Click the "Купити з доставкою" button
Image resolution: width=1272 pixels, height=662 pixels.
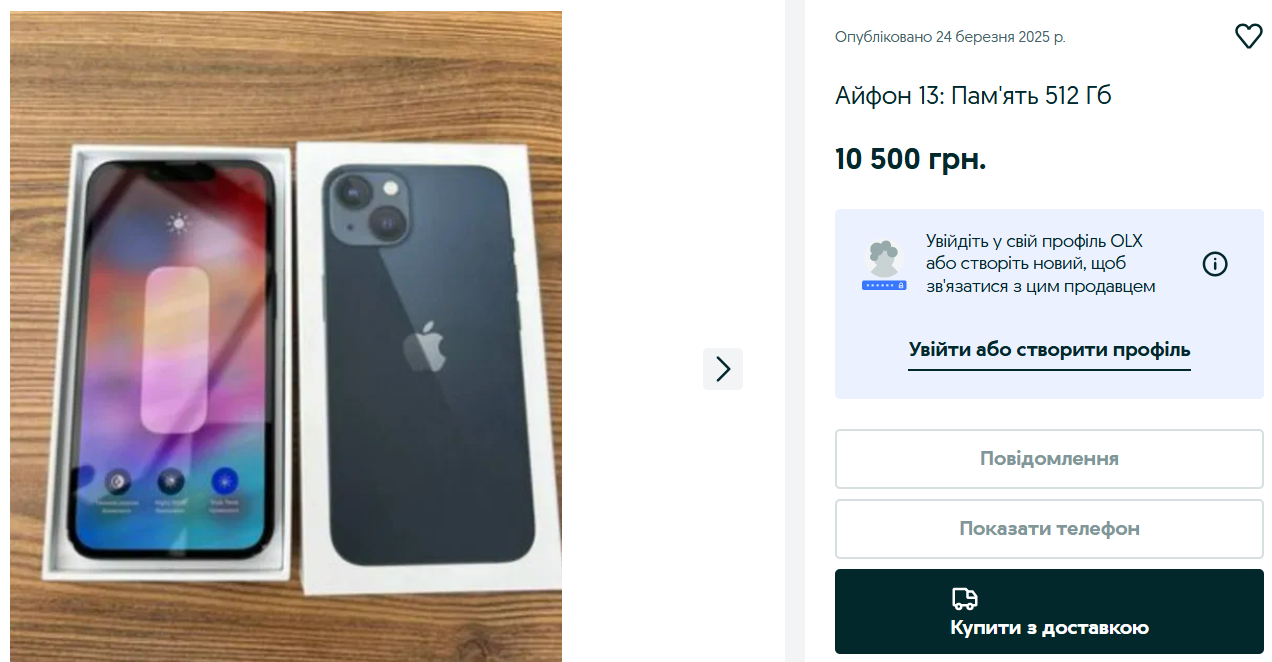(x=1049, y=627)
